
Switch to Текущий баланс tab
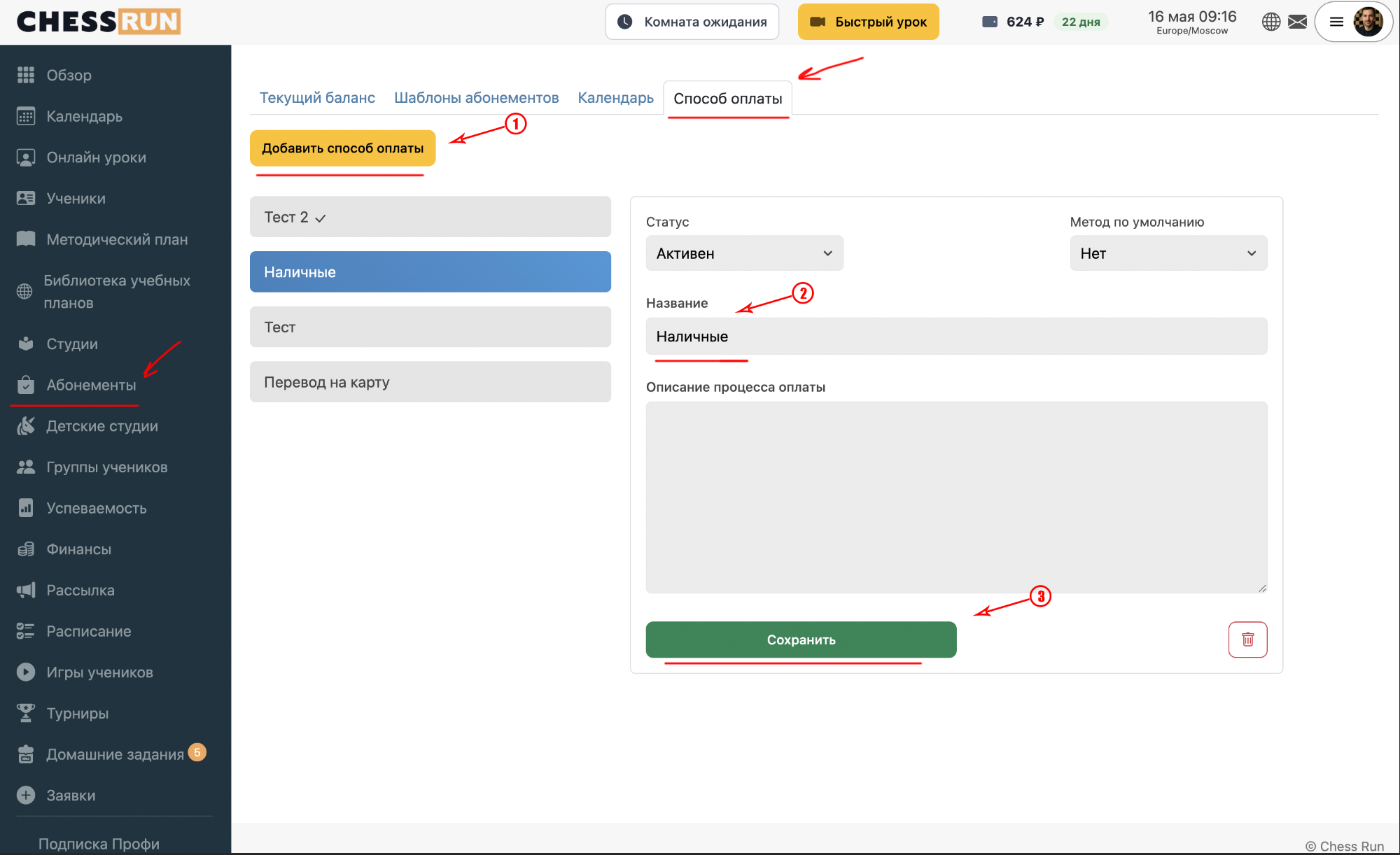(x=317, y=98)
